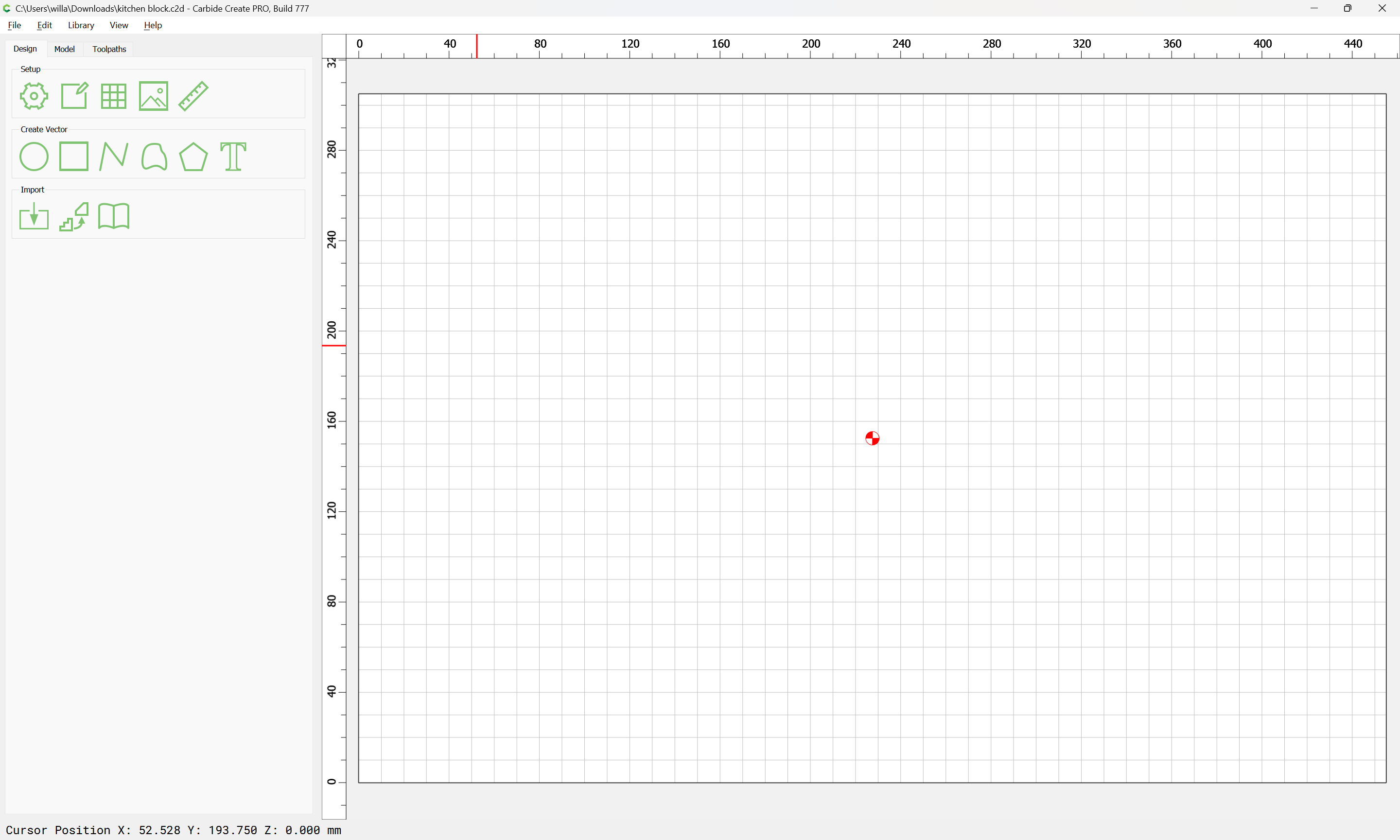Select the Rectangle vector tool
This screenshot has height=840, width=1400.
(x=73, y=156)
